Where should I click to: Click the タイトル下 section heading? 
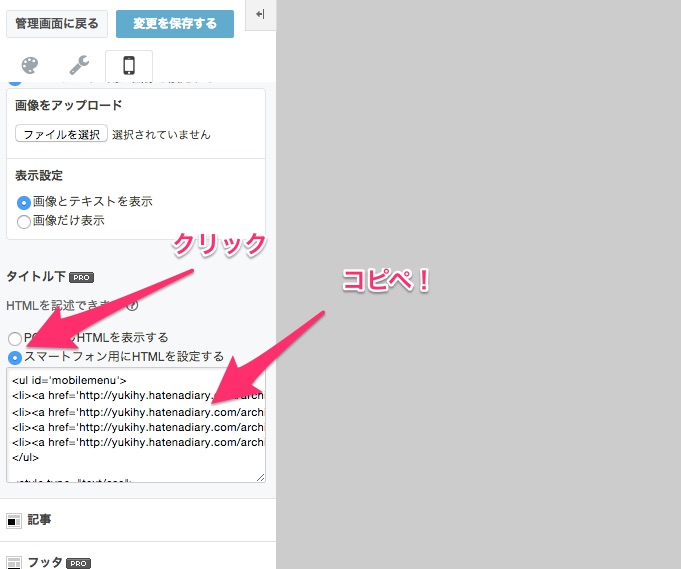[36, 277]
